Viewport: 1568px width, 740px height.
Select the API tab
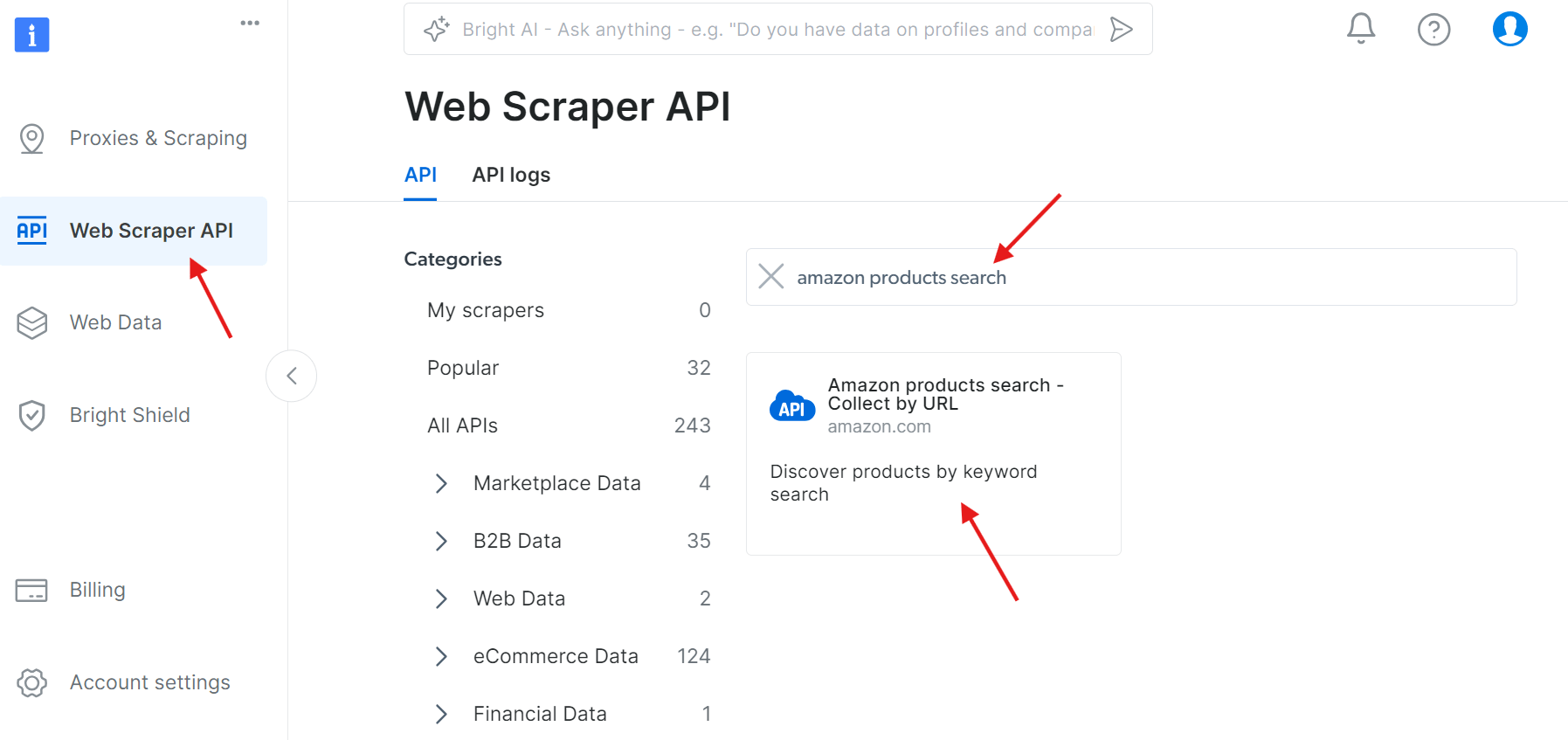pos(421,175)
